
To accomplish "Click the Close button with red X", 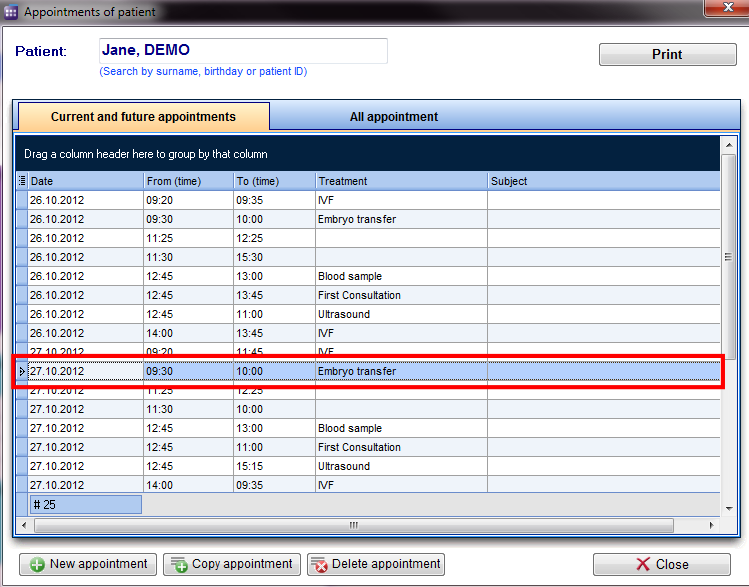I will tap(662, 565).
